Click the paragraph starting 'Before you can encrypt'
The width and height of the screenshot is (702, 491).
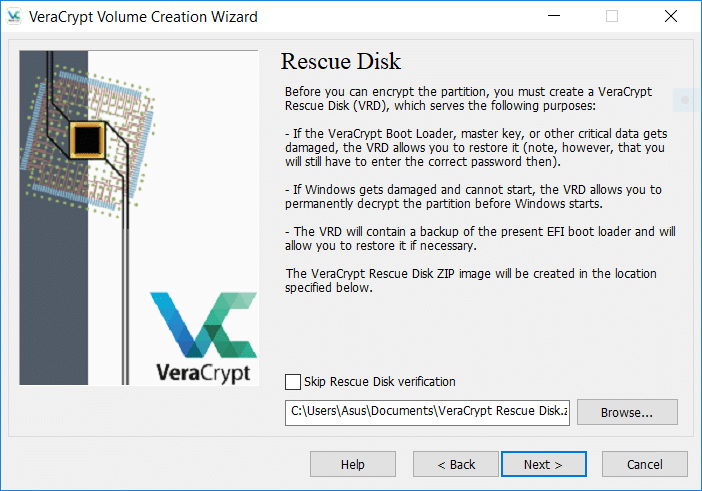click(x=468, y=98)
